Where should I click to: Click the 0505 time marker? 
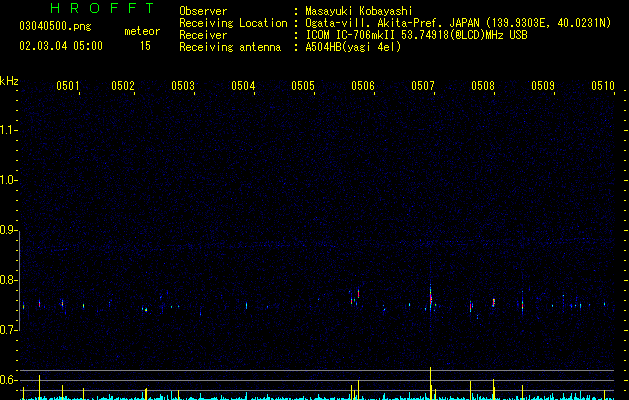pos(303,86)
